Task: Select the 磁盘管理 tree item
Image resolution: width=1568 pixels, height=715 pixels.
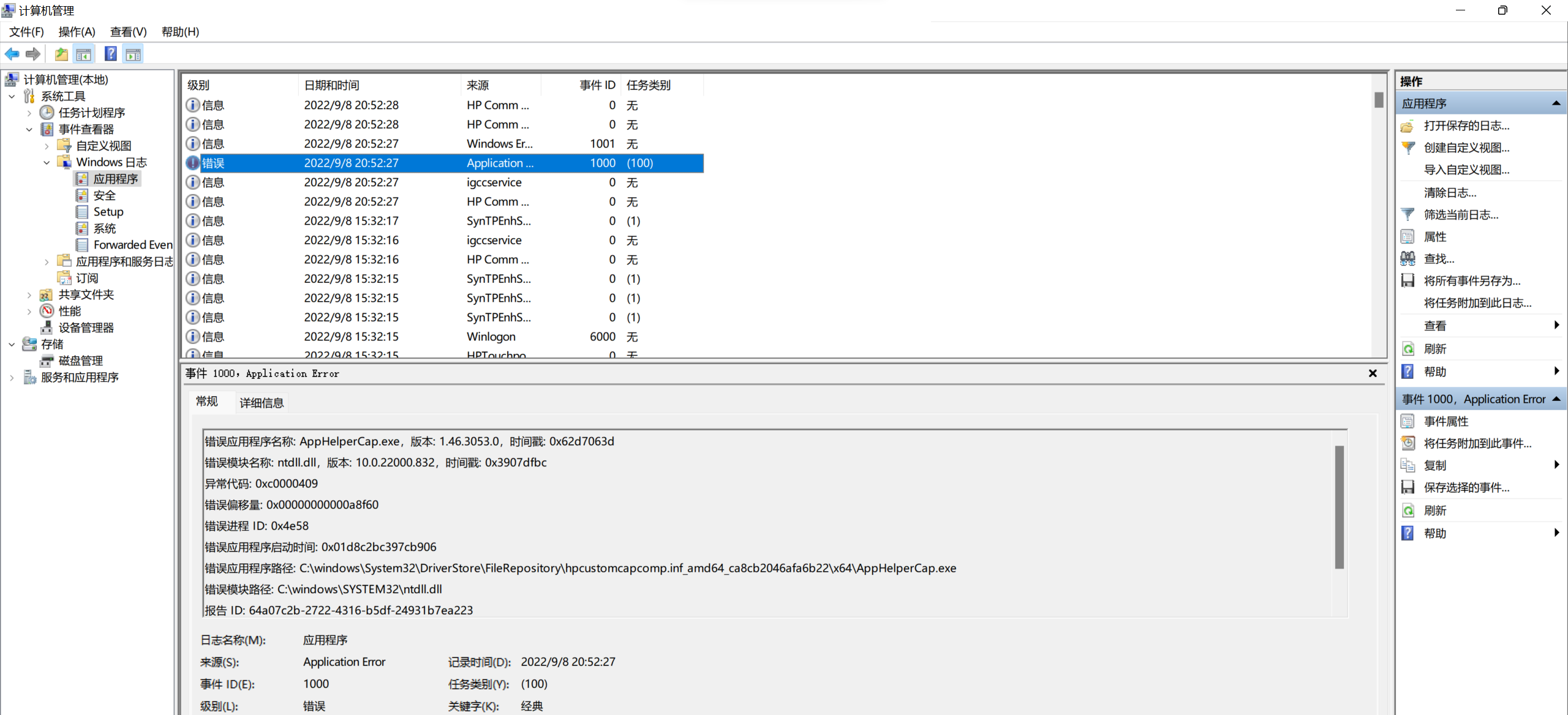Action: click(x=80, y=361)
